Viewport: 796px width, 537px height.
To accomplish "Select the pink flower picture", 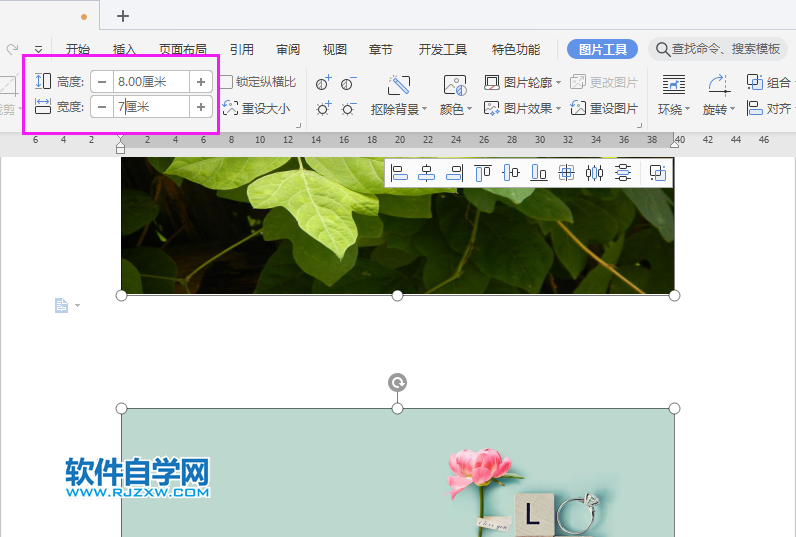I will [397, 473].
